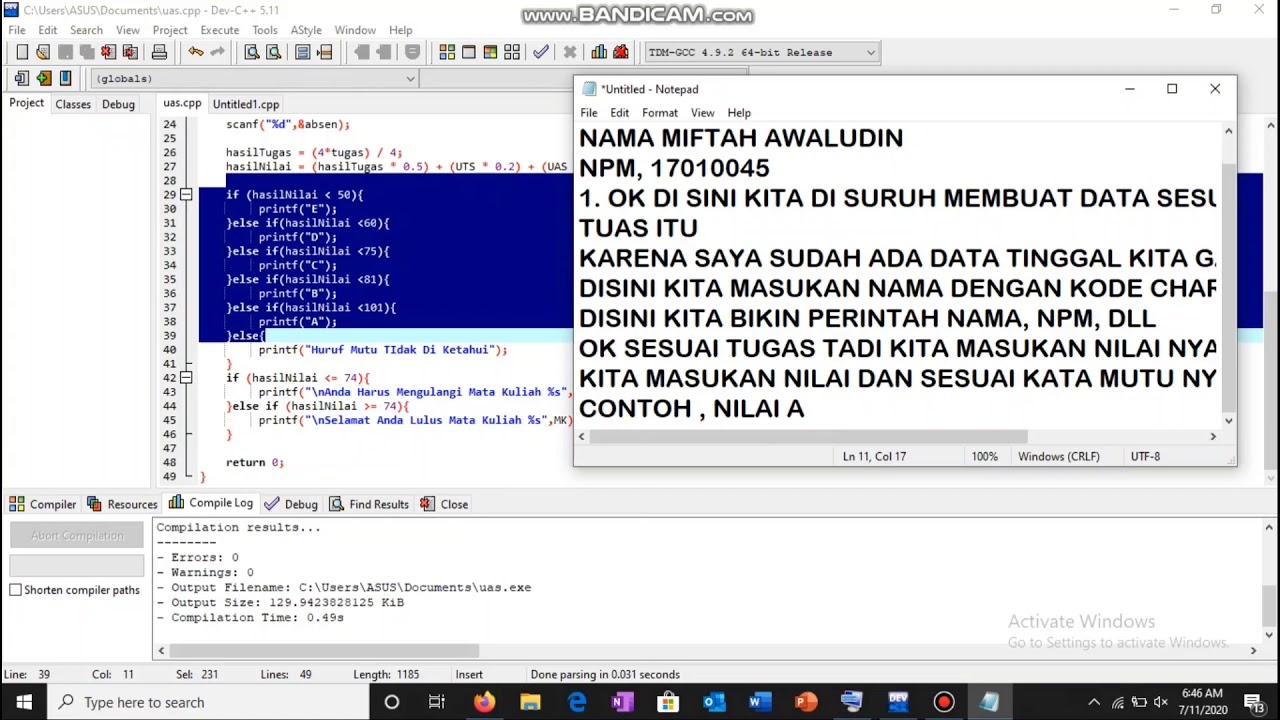Click the Run toolbar icon
This screenshot has width=1280, height=720.
click(468, 52)
